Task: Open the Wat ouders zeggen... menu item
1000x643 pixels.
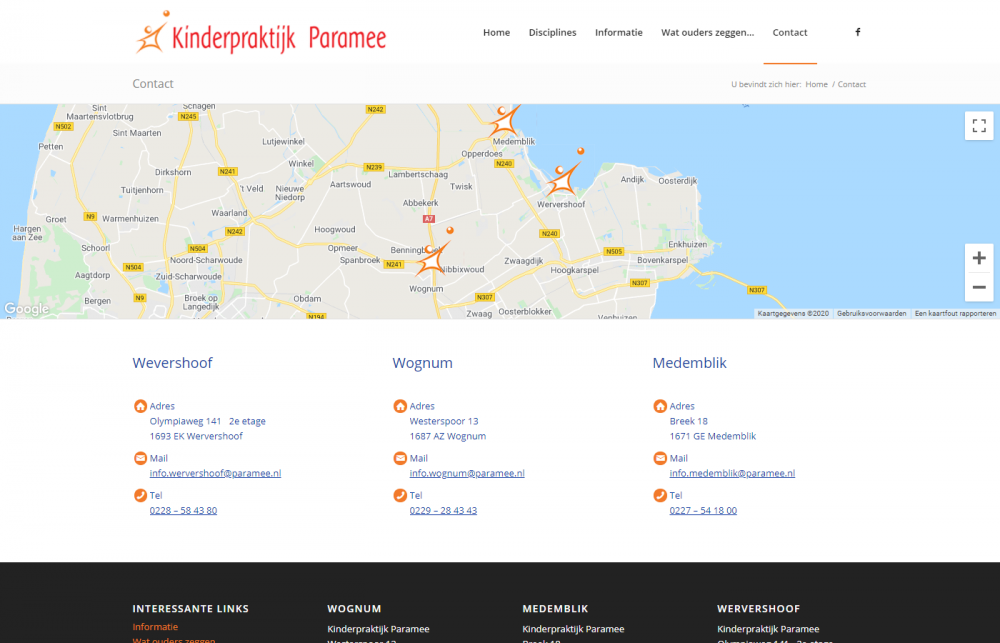Action: tap(707, 33)
